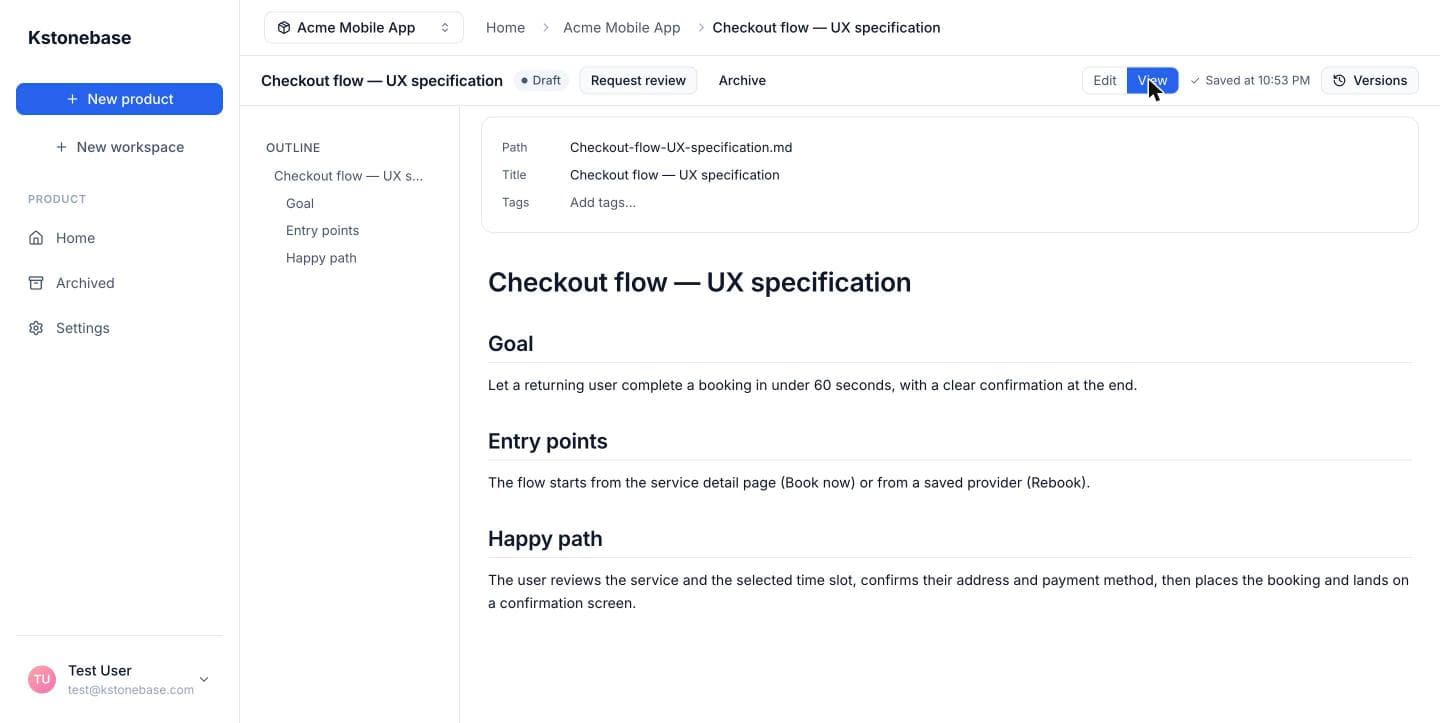The width and height of the screenshot is (1440, 723).
Task: Click the plus icon beside New workspace
Action: (x=61, y=147)
